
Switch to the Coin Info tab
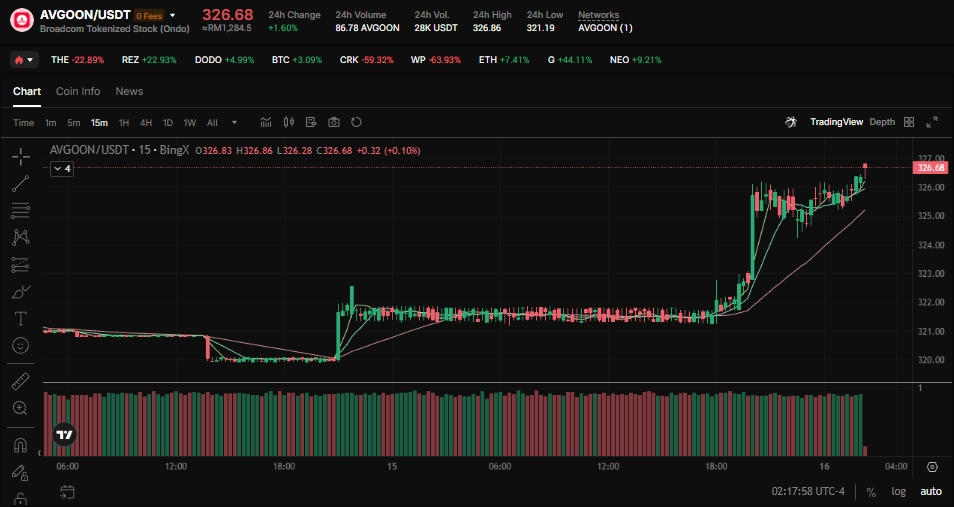[78, 91]
